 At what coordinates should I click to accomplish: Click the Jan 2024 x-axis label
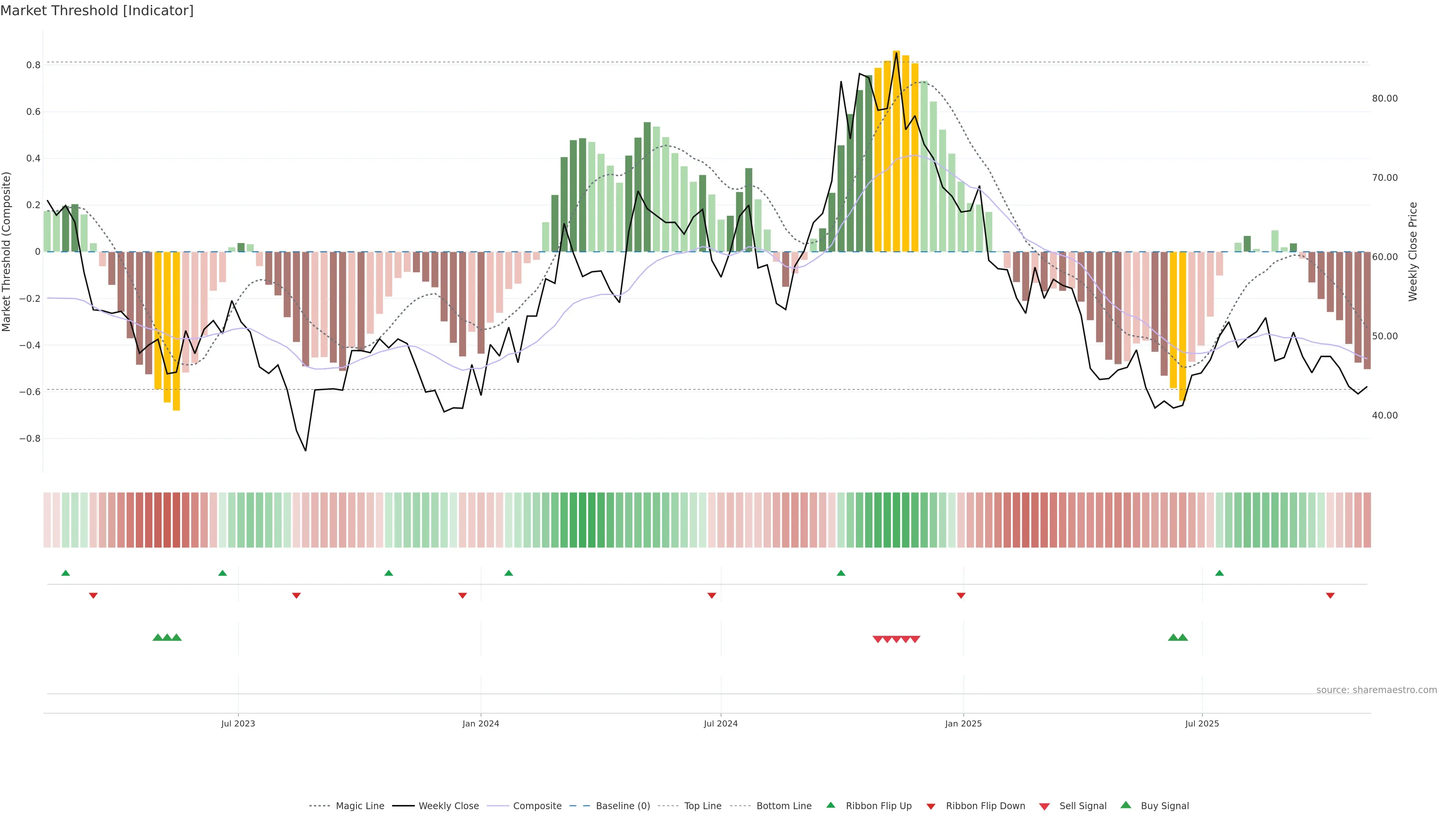tap(480, 723)
